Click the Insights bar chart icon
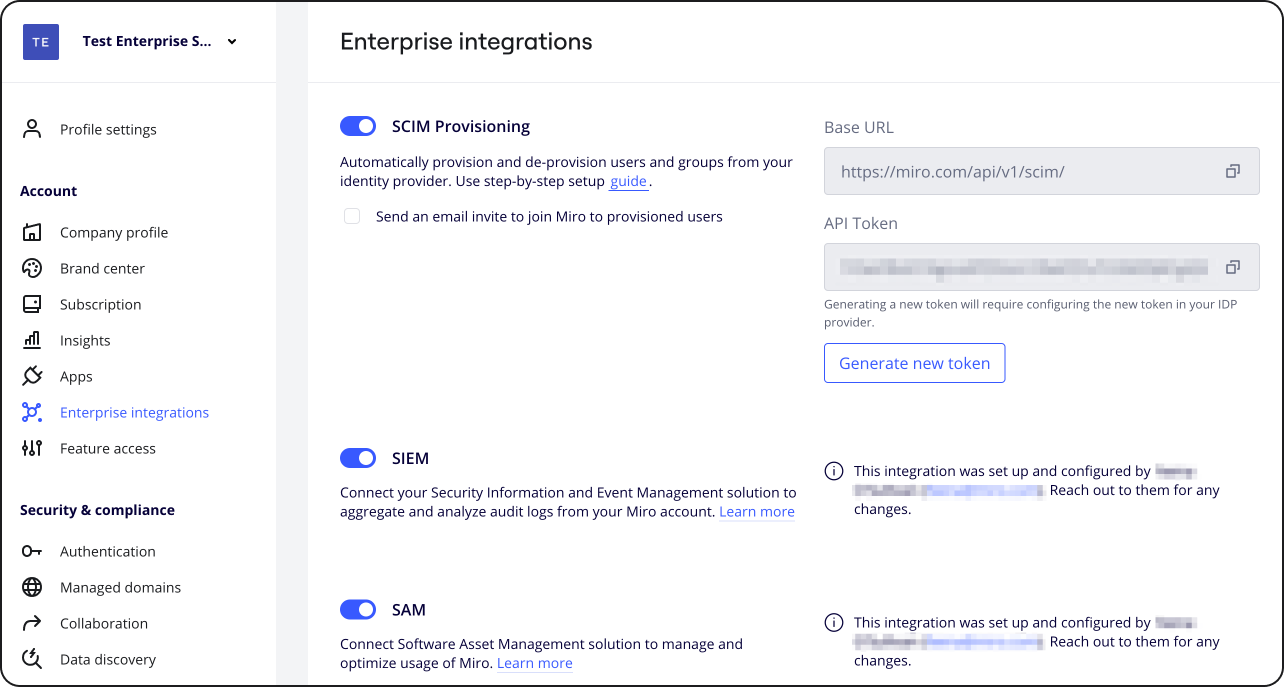The width and height of the screenshot is (1284, 687). click(32, 340)
